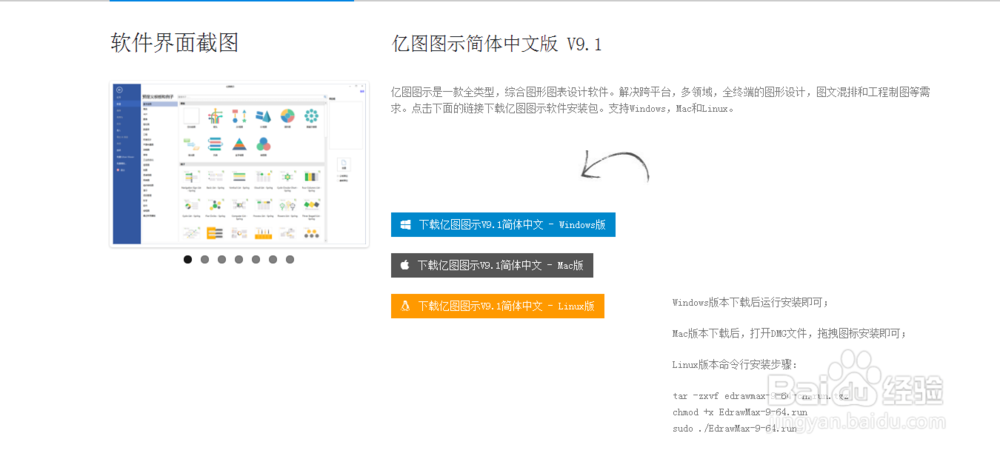Switch to the fifth carousel dot slide
1000x456 pixels.
[x=256, y=259]
